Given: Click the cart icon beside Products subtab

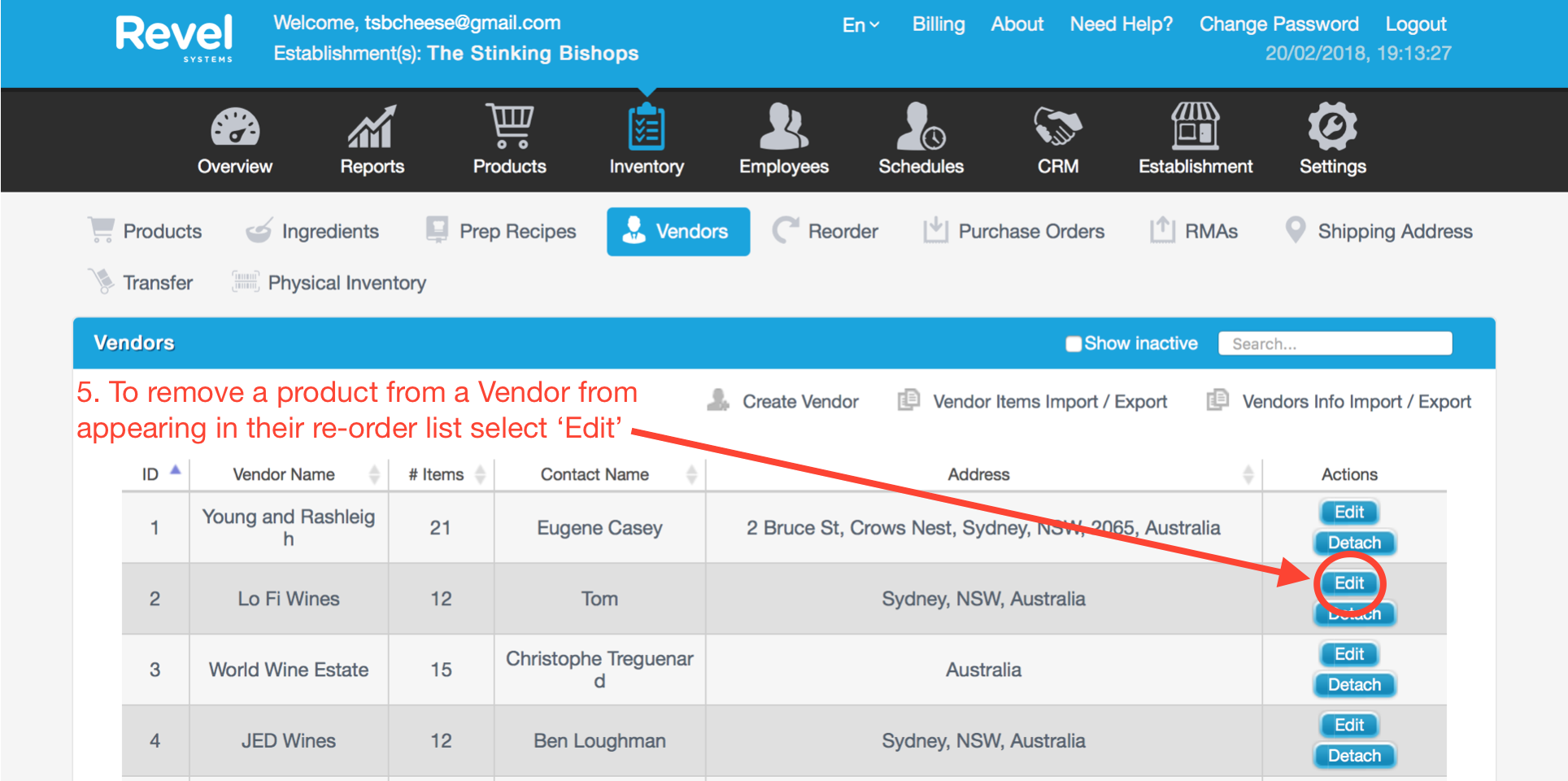Looking at the screenshot, I should (102, 230).
